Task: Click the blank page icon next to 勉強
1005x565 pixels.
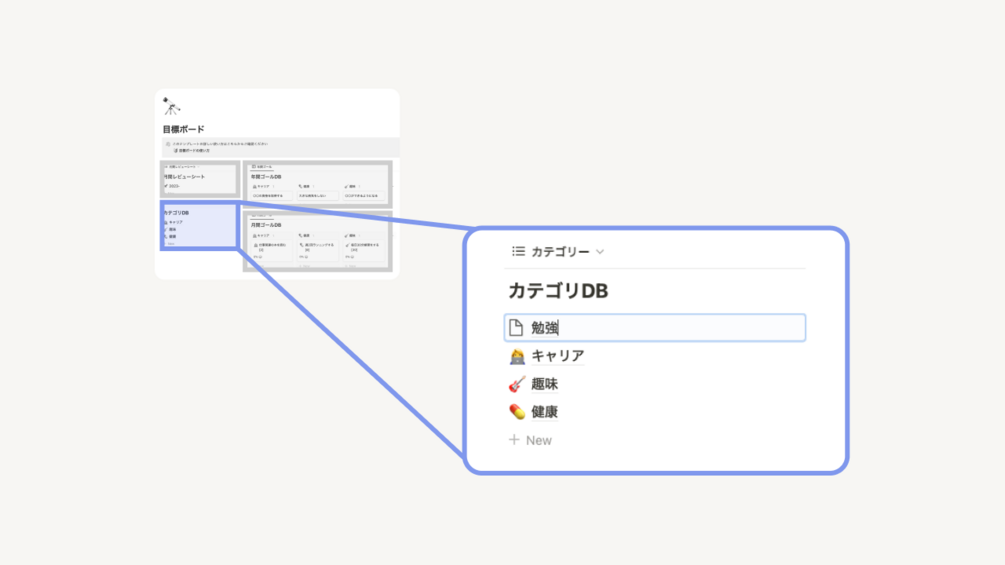Action: (516, 328)
